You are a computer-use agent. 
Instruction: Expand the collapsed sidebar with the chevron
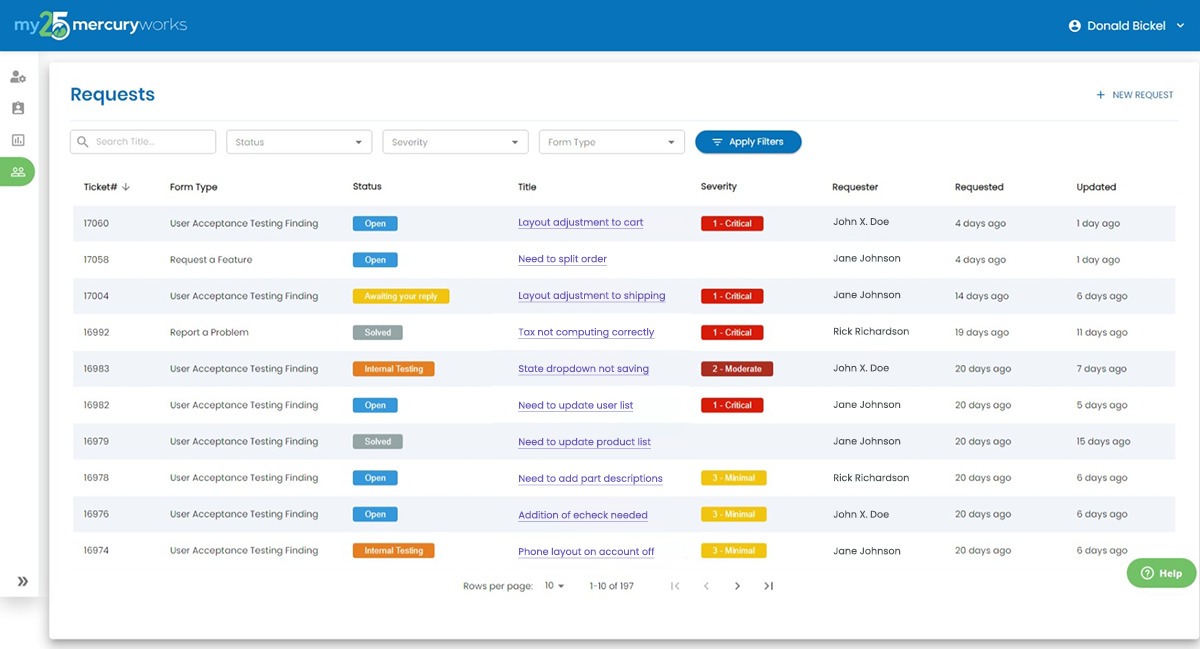click(x=20, y=580)
